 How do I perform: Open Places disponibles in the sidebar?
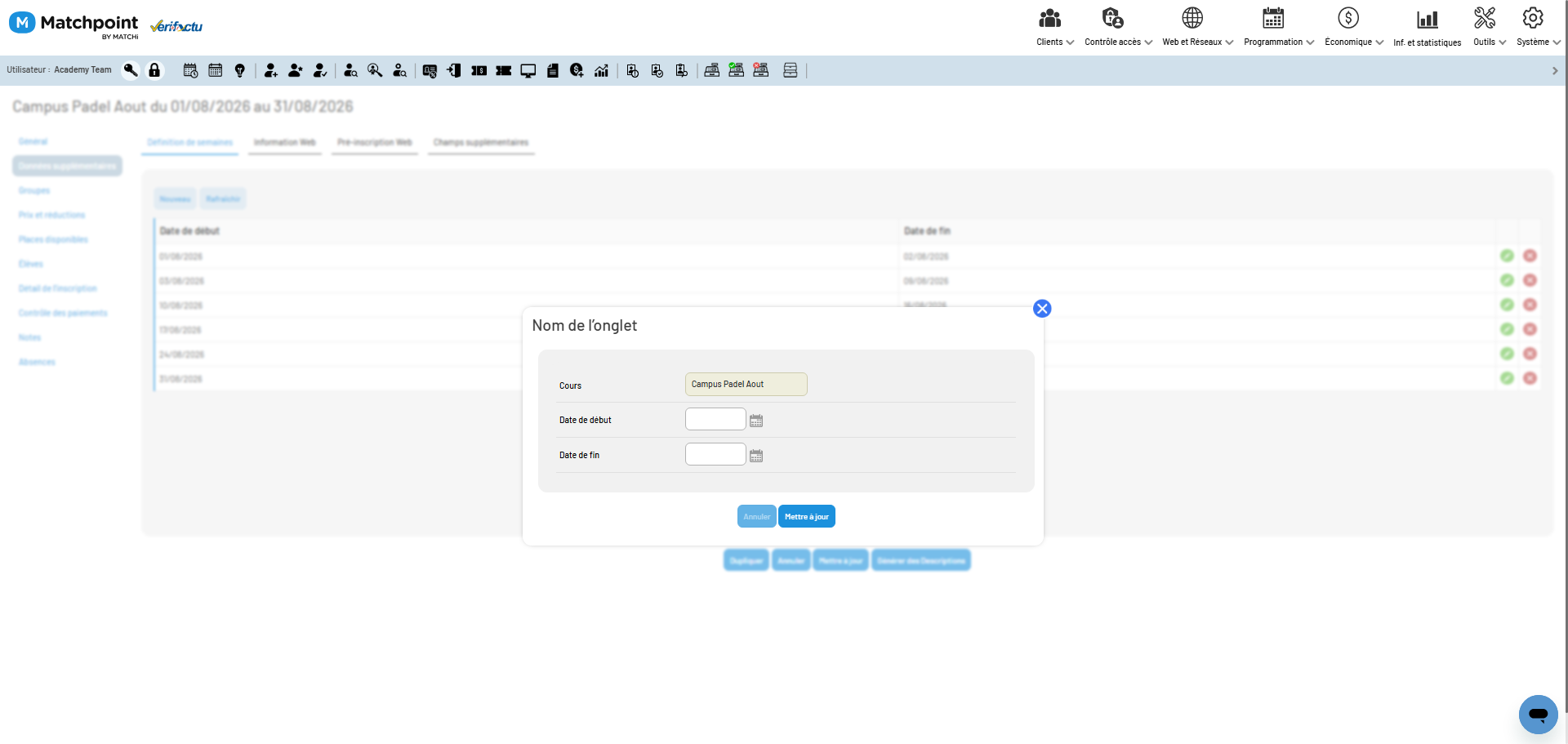[53, 239]
